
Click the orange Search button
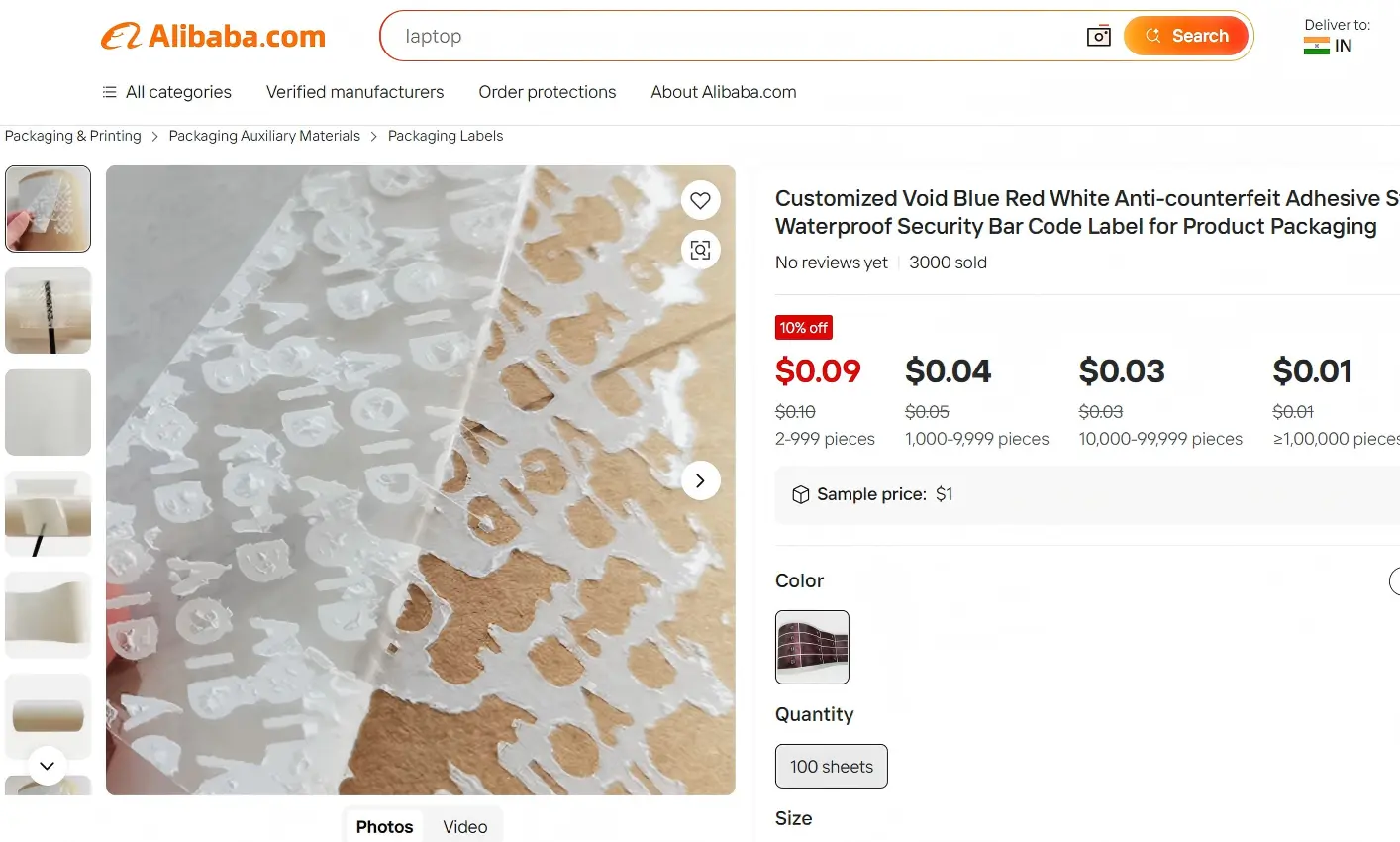tap(1186, 36)
